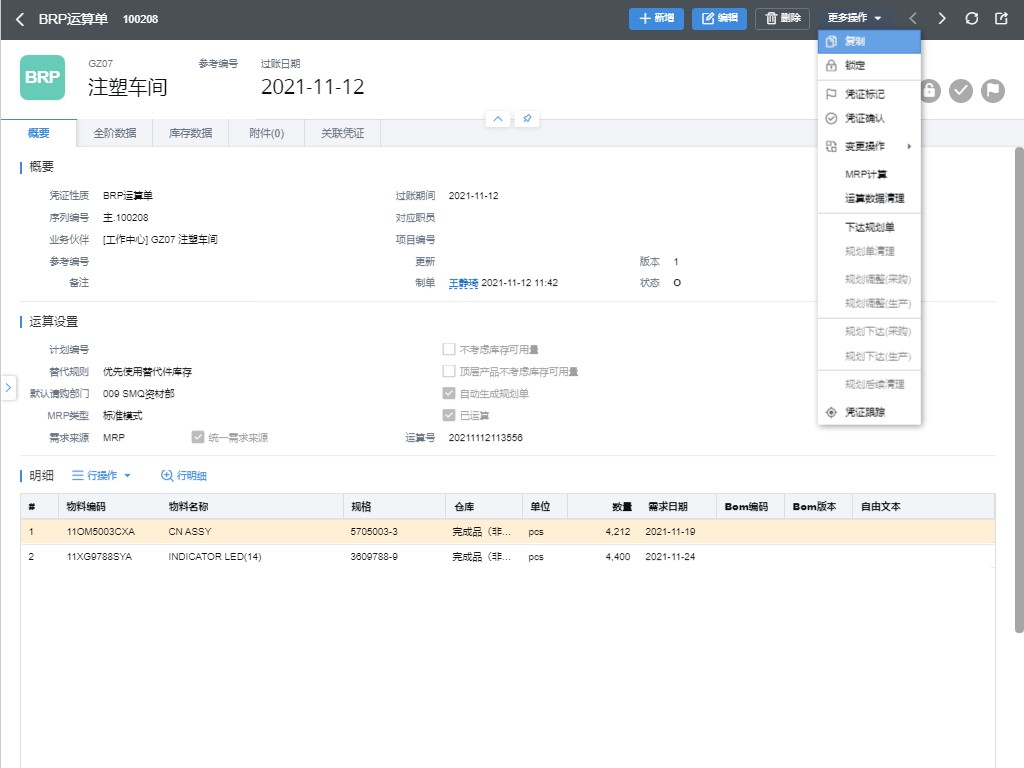
Task: Open the 王静琦 creator link
Action: 463,283
